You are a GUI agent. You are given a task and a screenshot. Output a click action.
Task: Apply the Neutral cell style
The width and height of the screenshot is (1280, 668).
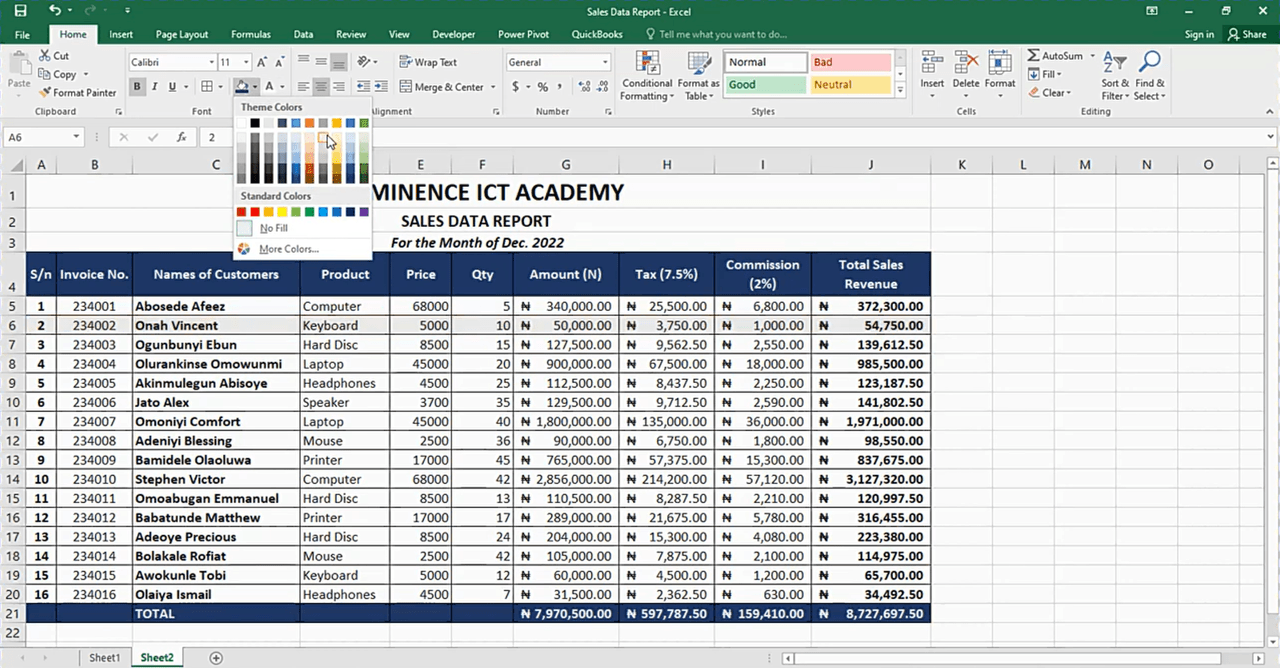850,85
